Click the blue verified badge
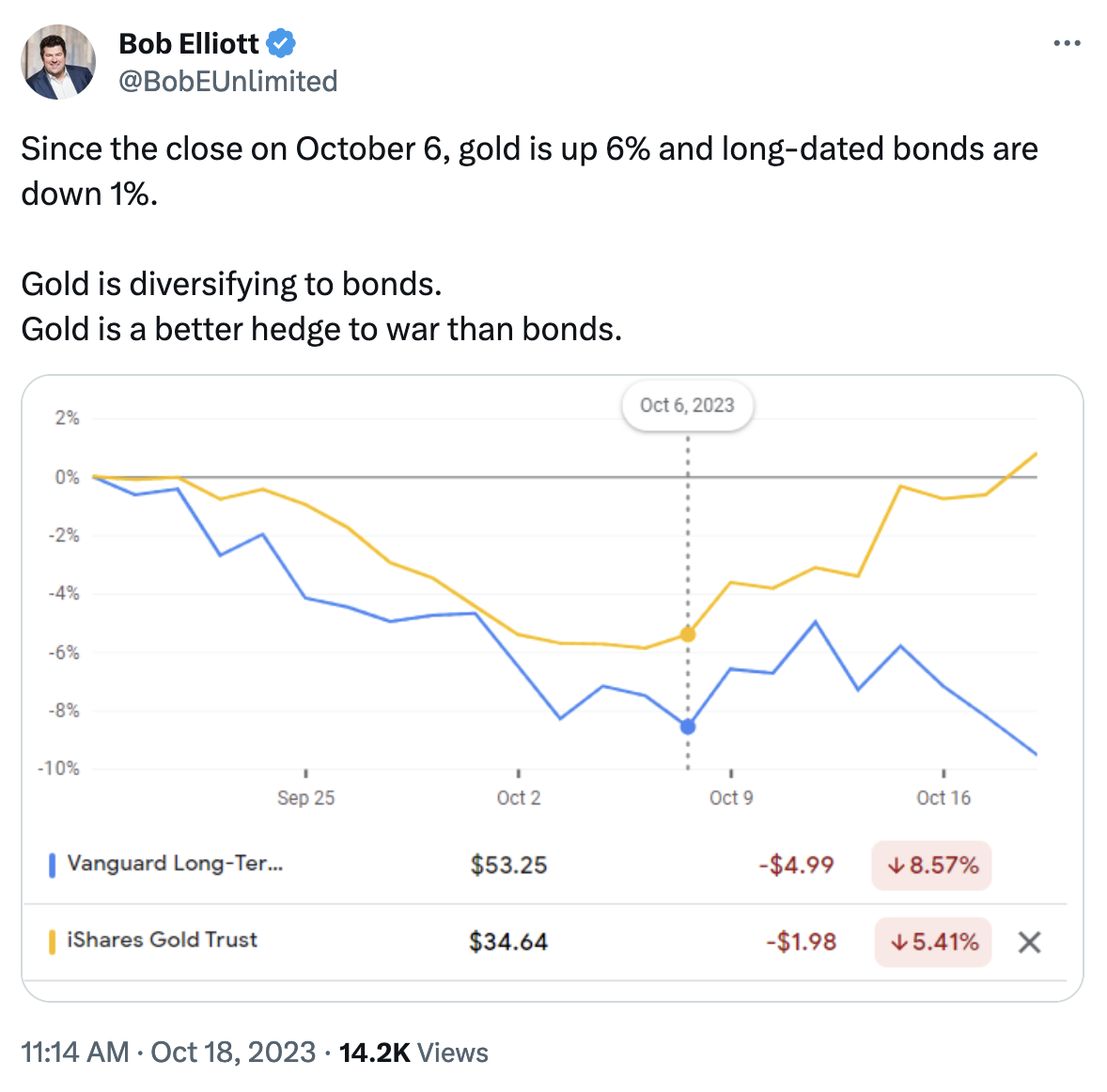 pyautogui.click(x=281, y=43)
